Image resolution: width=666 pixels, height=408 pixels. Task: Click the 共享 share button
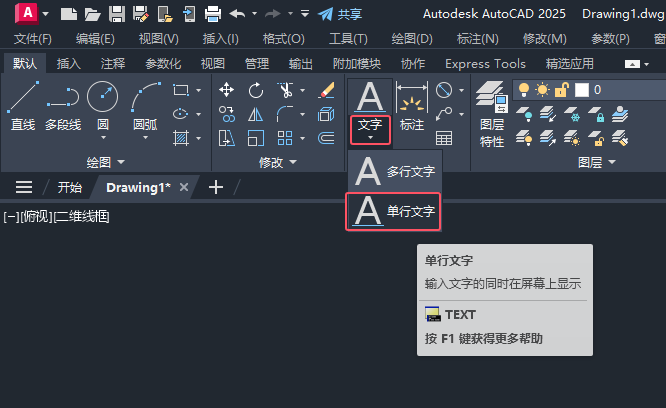[x=340, y=14]
